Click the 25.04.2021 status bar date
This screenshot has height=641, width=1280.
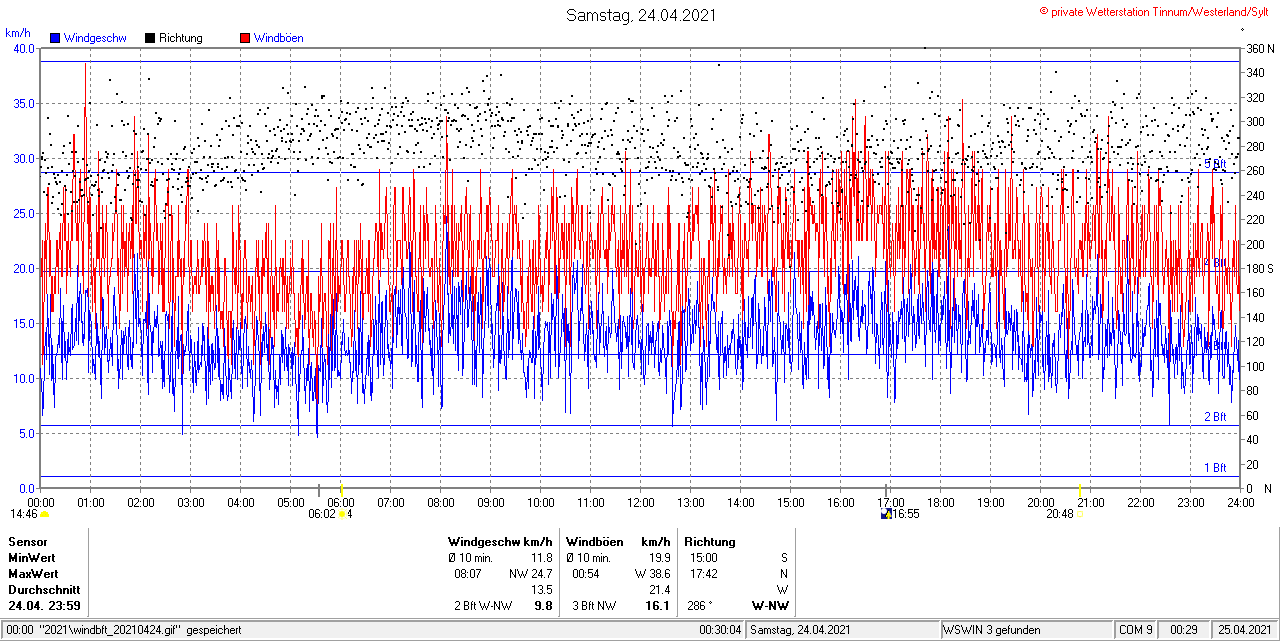[x=1245, y=630]
